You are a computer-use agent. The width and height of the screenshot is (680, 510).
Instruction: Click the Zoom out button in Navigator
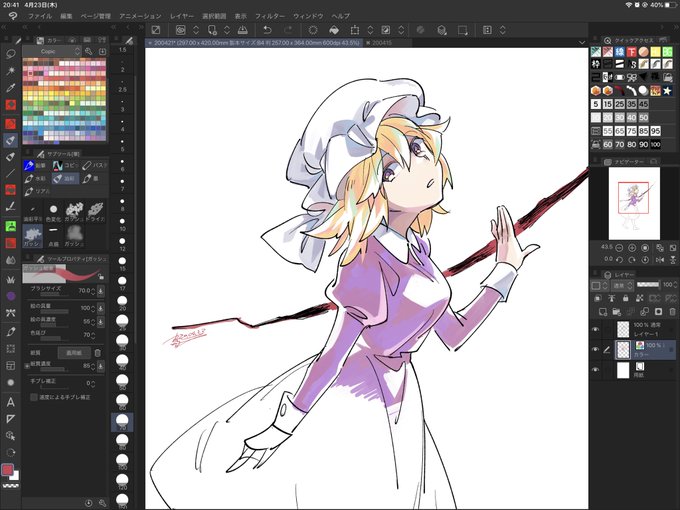click(x=619, y=248)
